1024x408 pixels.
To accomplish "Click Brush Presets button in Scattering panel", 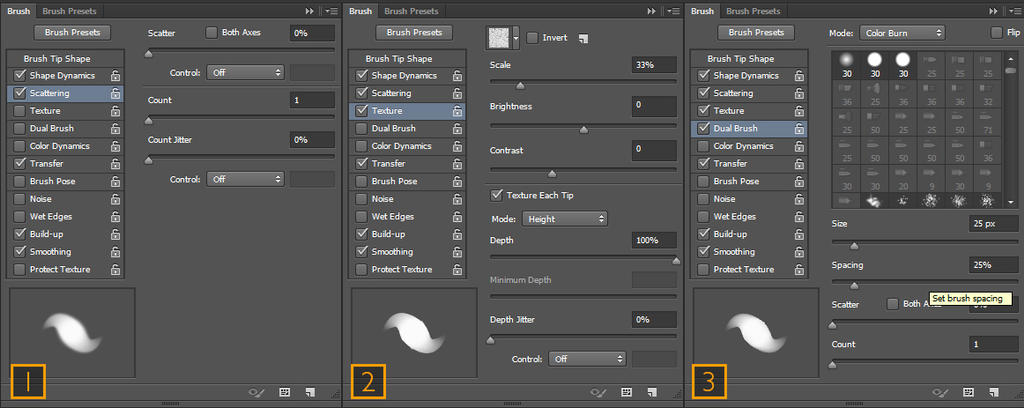I will click(72, 32).
